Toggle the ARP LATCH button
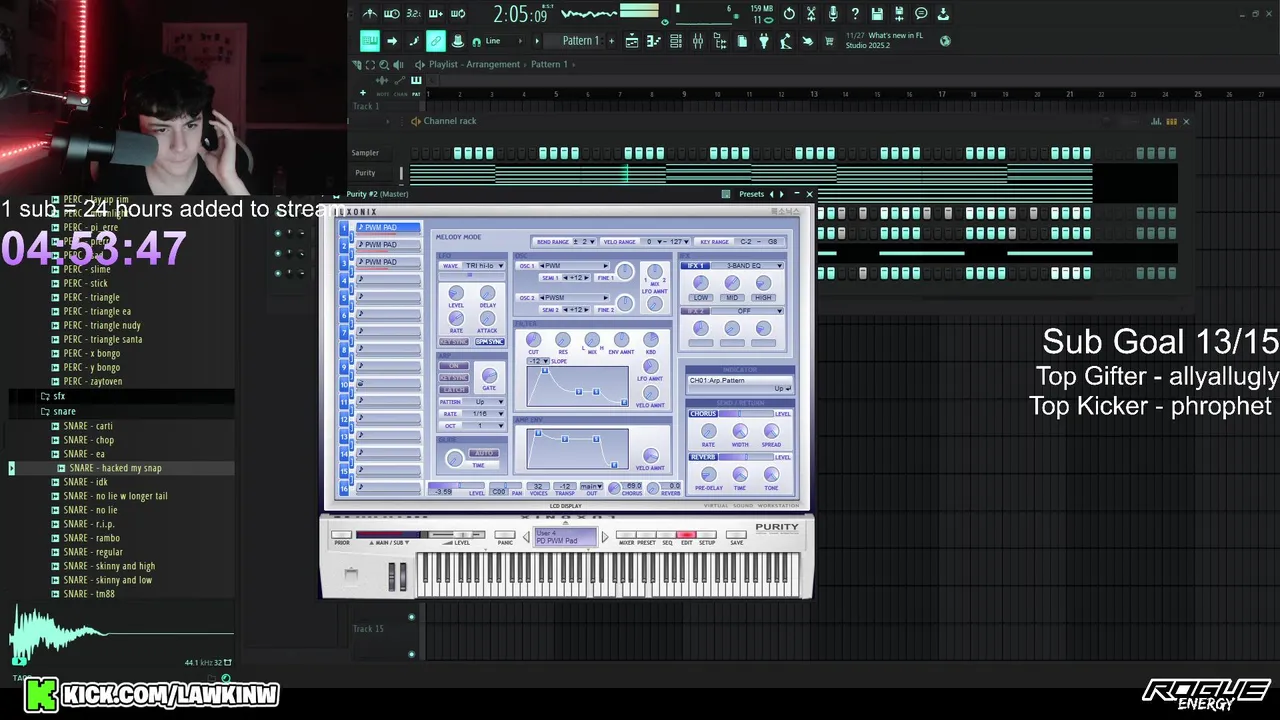 pos(454,390)
